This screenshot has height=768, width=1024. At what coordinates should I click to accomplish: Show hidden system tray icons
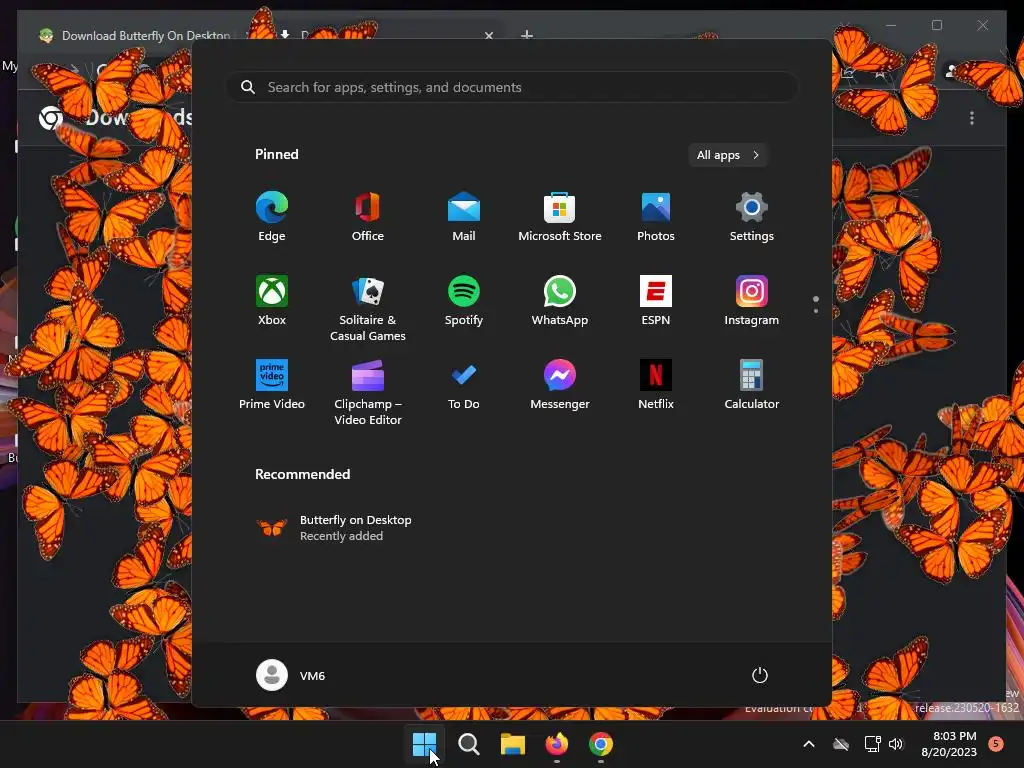click(808, 744)
